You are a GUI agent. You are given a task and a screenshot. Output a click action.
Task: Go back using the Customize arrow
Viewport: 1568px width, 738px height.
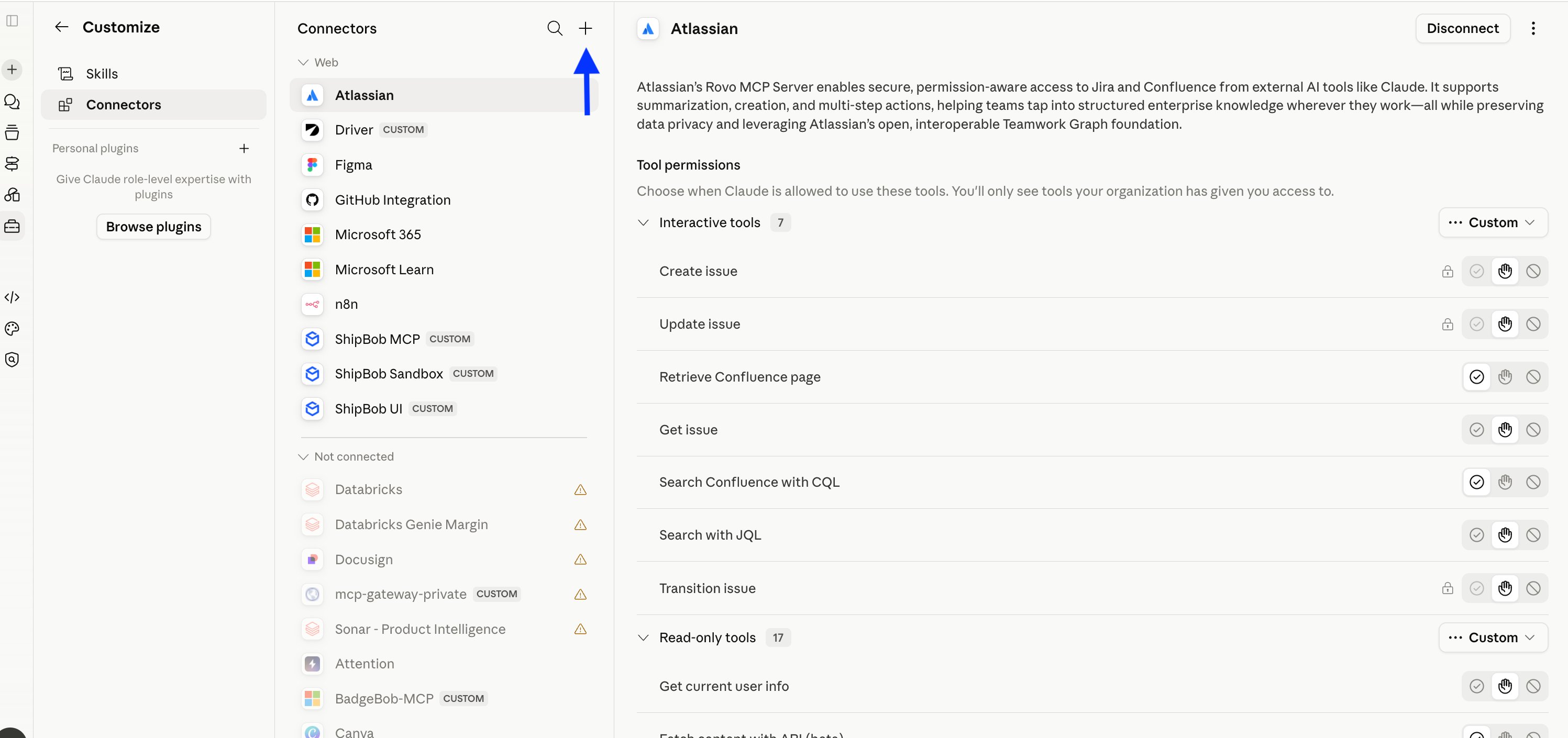pyautogui.click(x=61, y=27)
